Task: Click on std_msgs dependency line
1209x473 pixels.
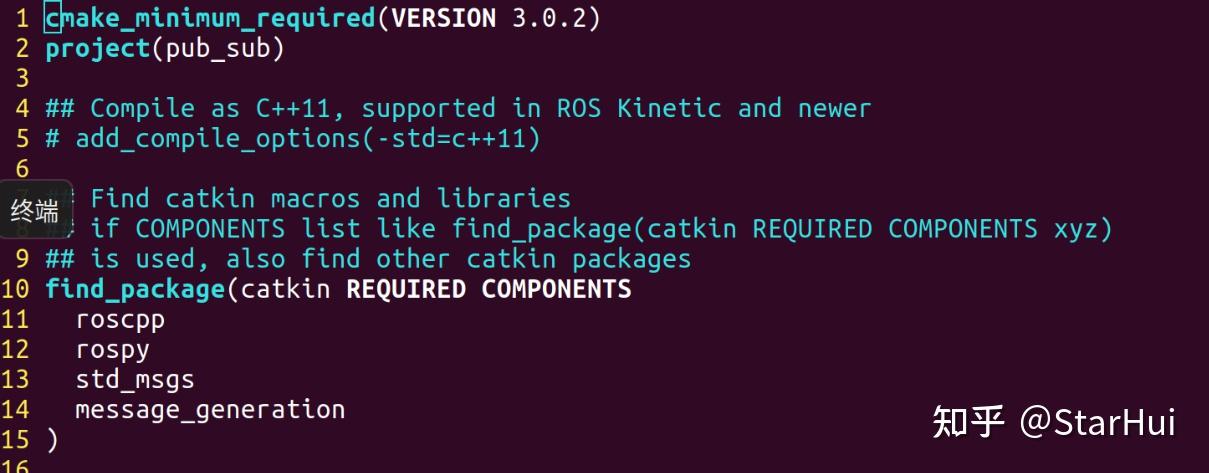Action: 135,380
